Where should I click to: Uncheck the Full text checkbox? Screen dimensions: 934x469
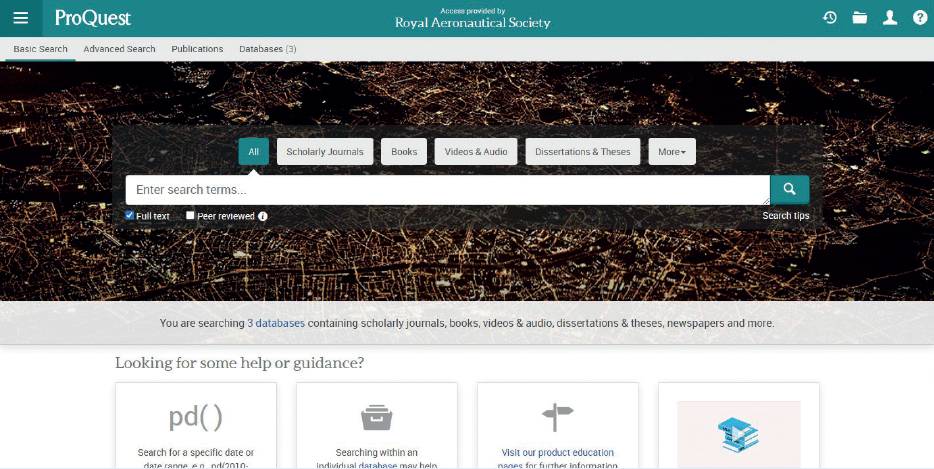[129, 215]
